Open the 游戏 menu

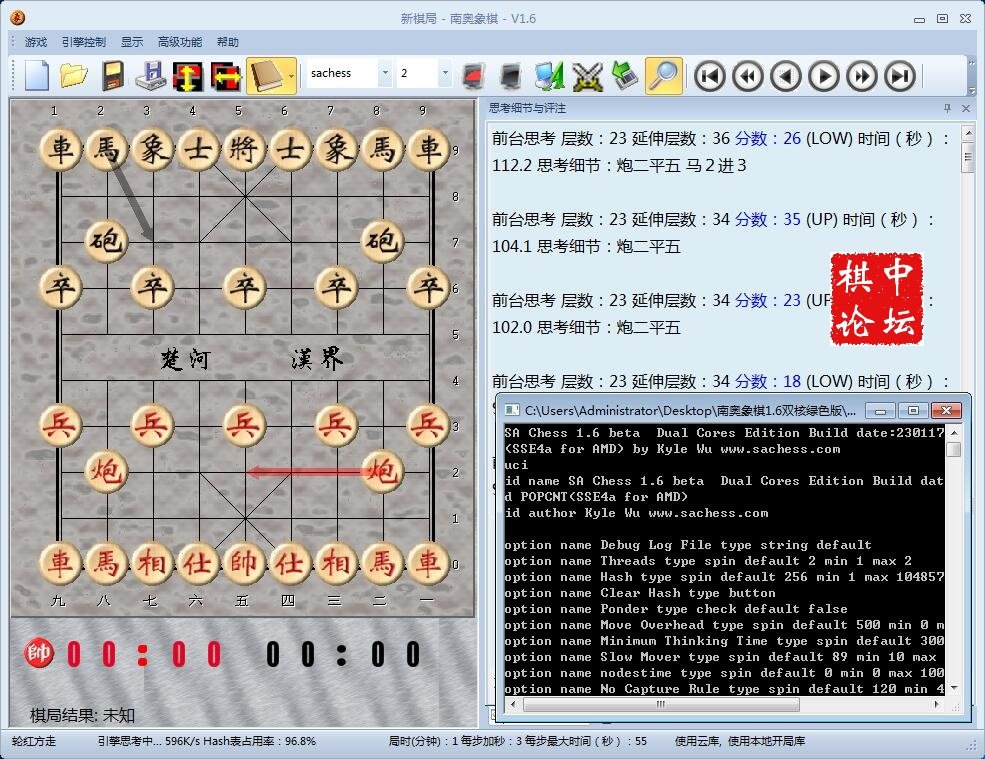tap(36, 42)
